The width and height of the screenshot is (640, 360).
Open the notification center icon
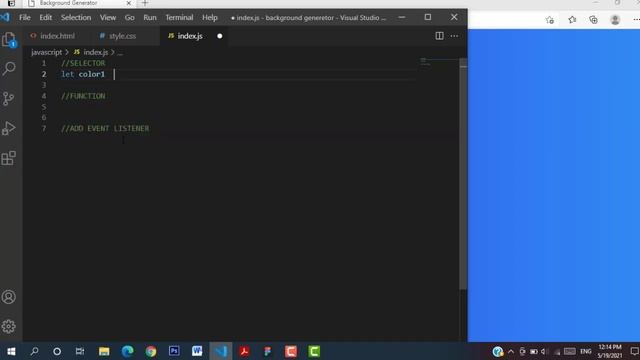pos(634,351)
